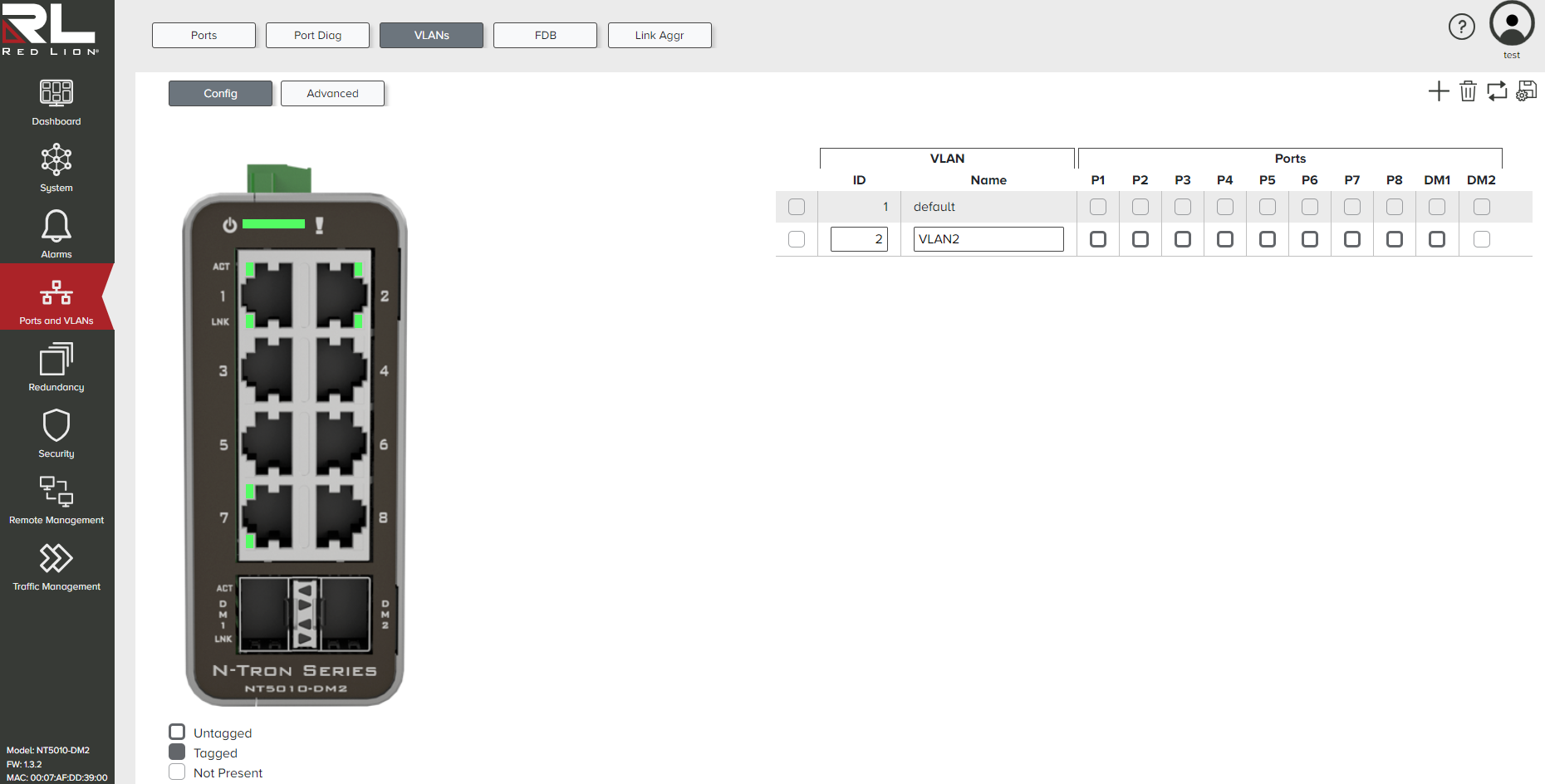This screenshot has height=784, width=1545.
Task: Click port 5 on switch image
Action: click(x=267, y=443)
